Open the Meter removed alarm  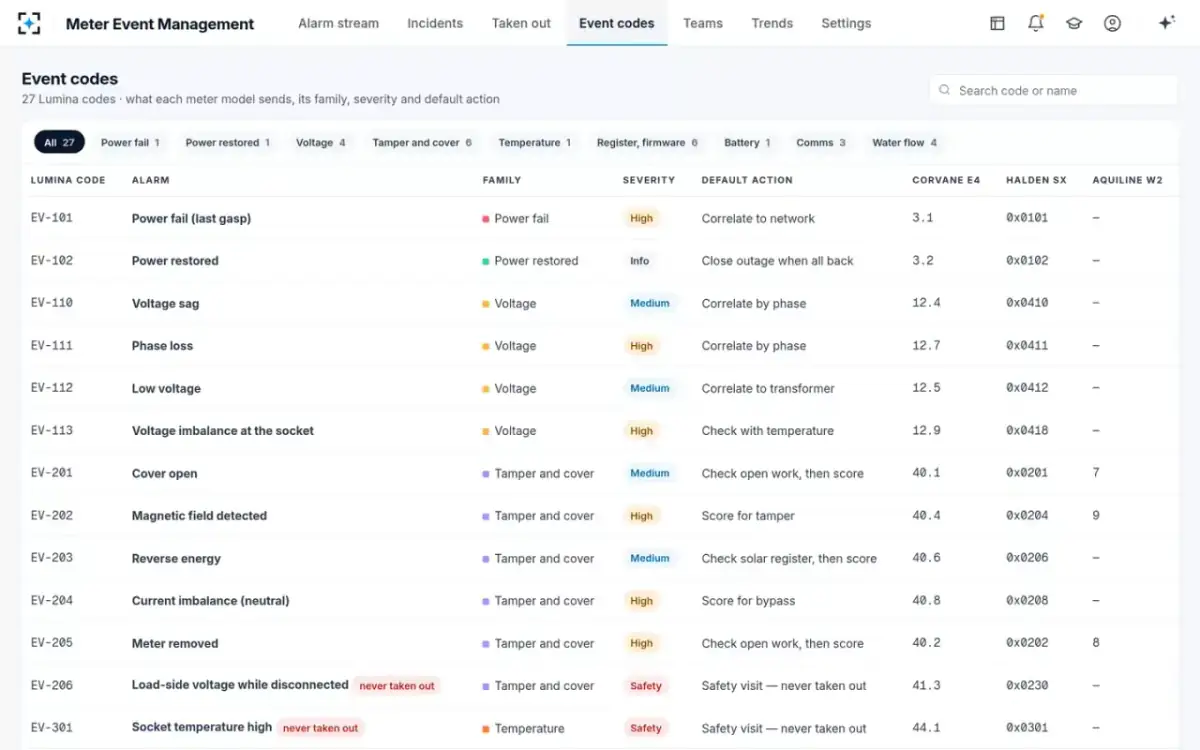pos(175,643)
